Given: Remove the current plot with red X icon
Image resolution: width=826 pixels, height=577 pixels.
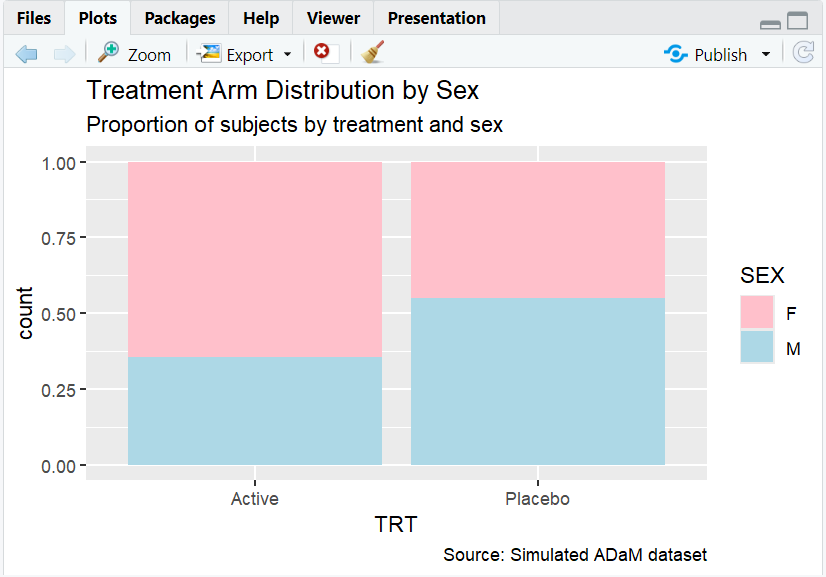Looking at the screenshot, I should coord(322,53).
